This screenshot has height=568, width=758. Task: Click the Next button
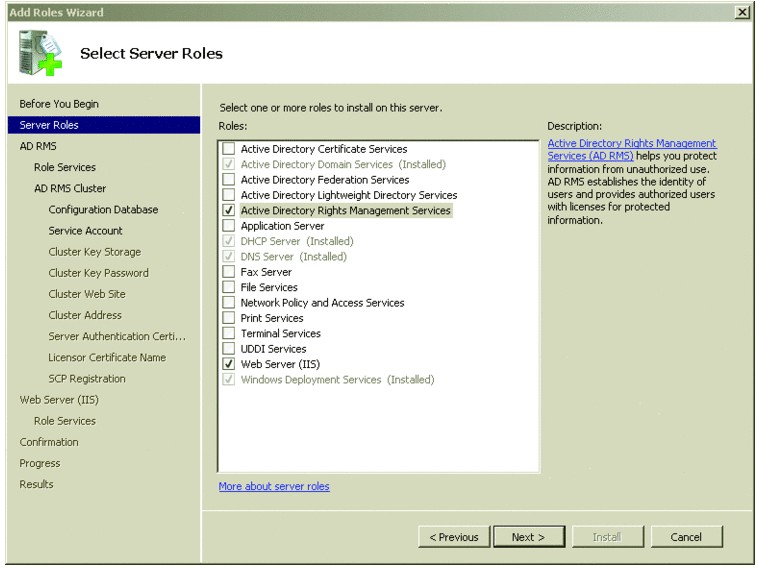click(529, 537)
